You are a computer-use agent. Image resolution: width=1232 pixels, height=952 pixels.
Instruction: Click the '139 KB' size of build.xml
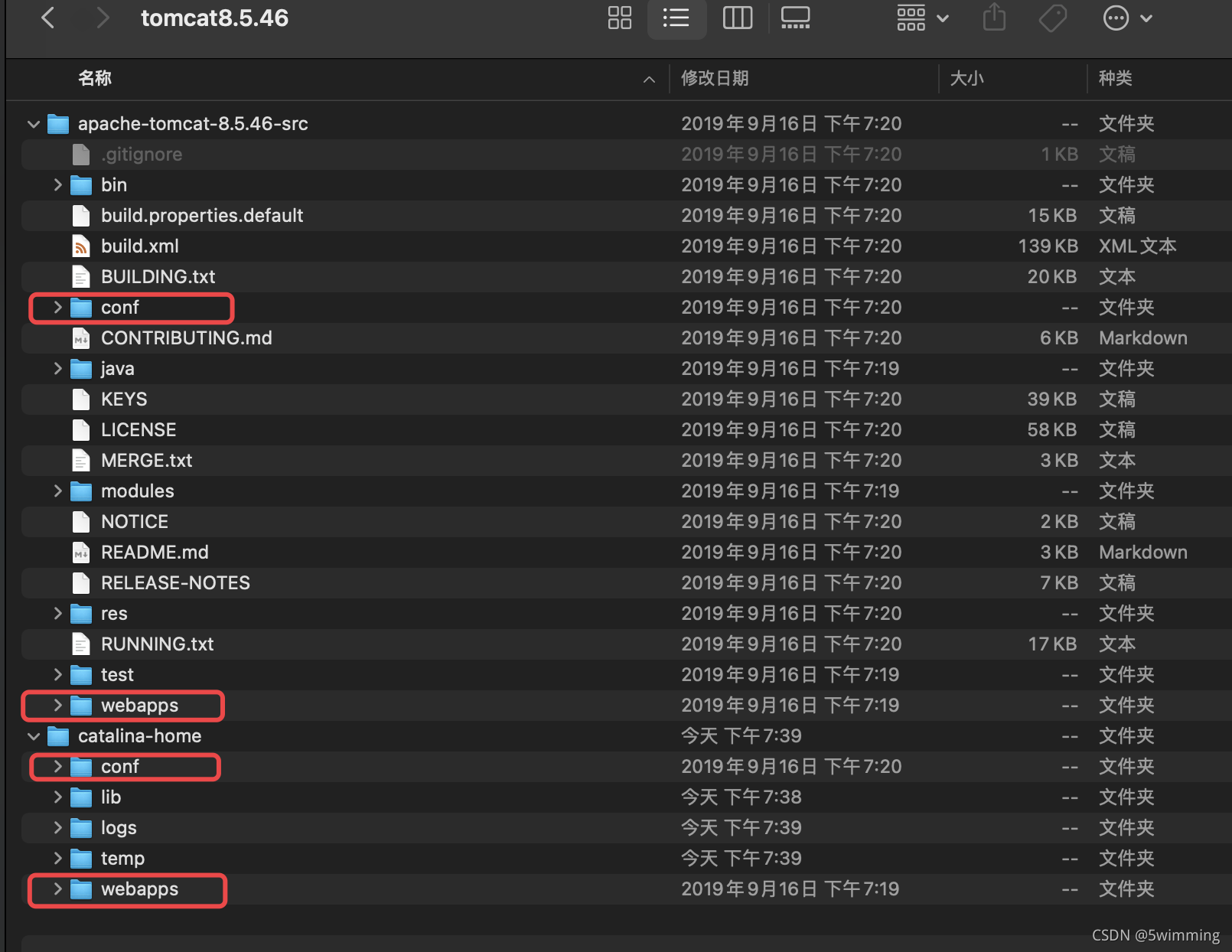coord(1048,246)
